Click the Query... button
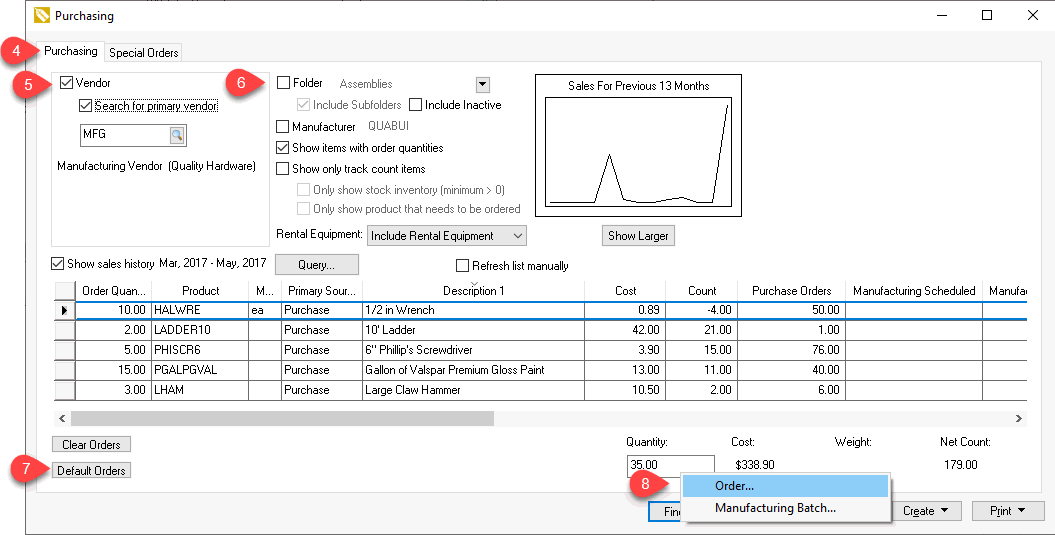The image size is (1055, 535). (316, 264)
